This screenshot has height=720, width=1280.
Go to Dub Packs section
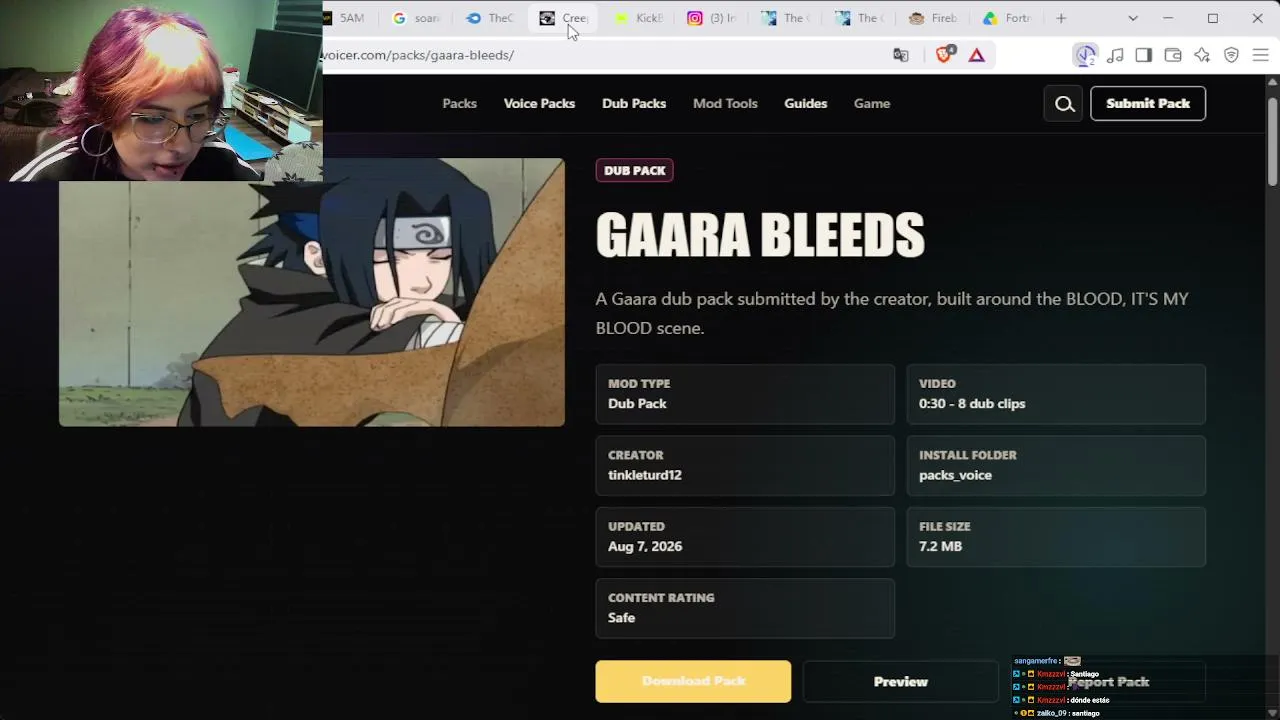(634, 104)
